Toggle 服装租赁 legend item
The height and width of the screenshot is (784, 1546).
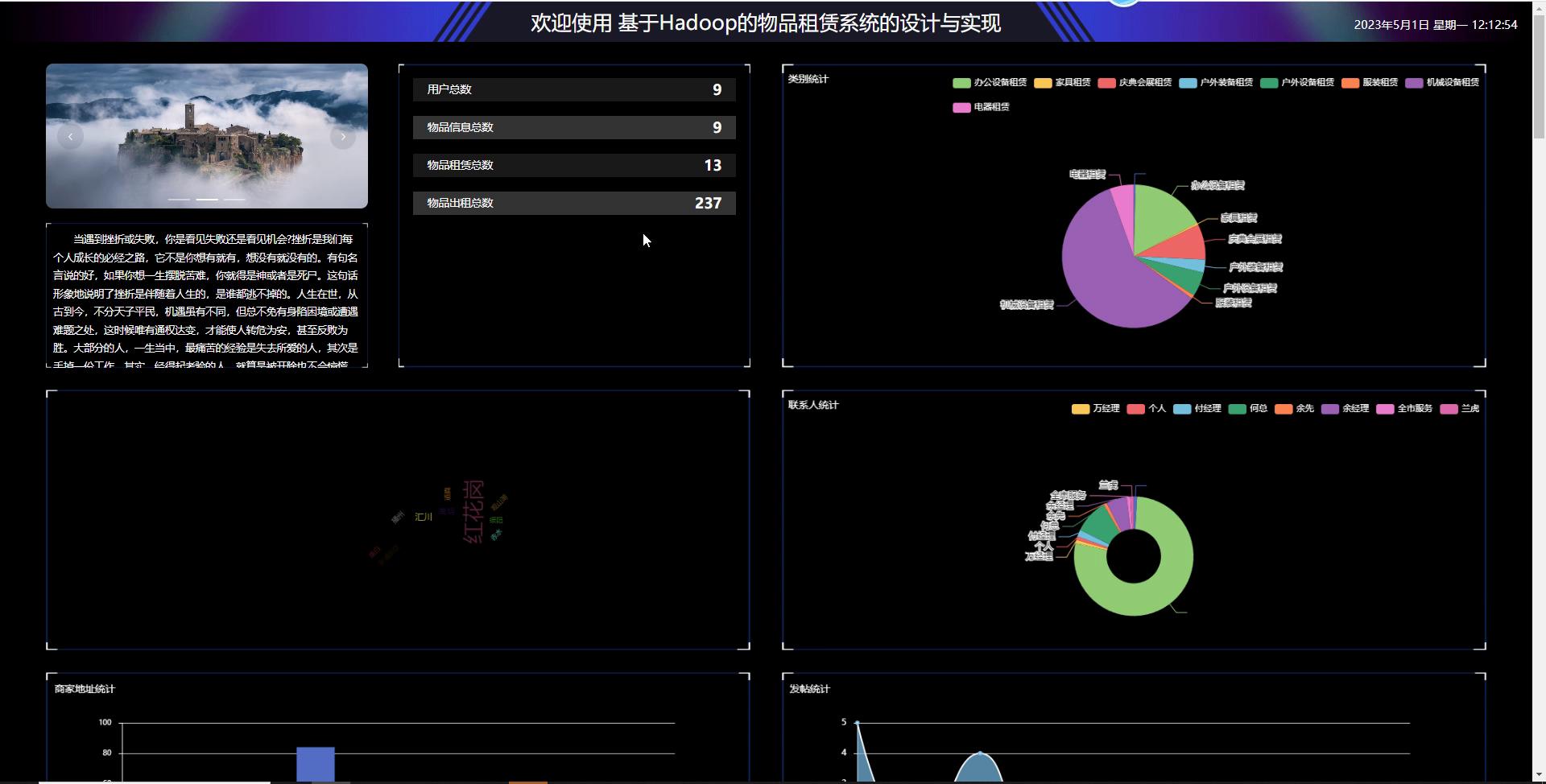coord(1370,83)
